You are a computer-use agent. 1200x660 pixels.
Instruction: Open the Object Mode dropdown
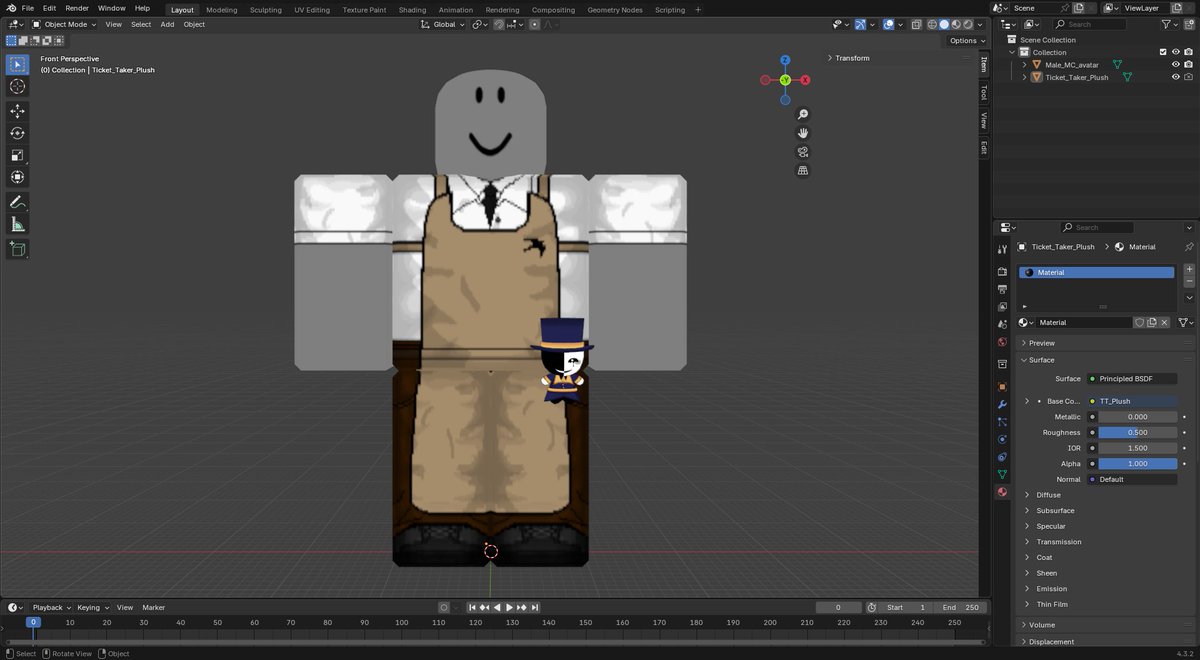tap(64, 24)
